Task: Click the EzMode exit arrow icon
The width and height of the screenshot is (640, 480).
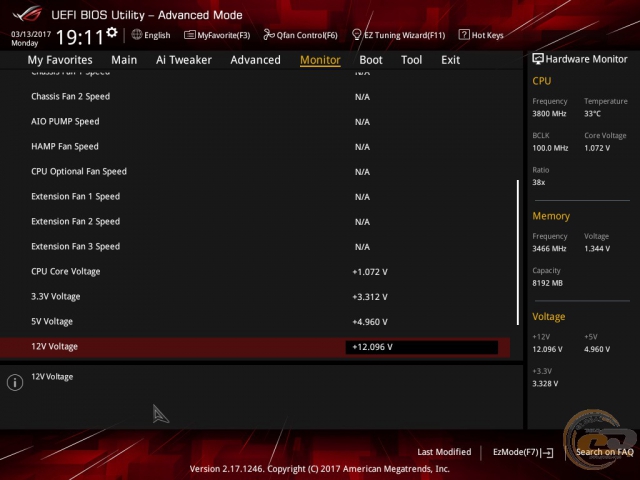Action: [x=547, y=452]
